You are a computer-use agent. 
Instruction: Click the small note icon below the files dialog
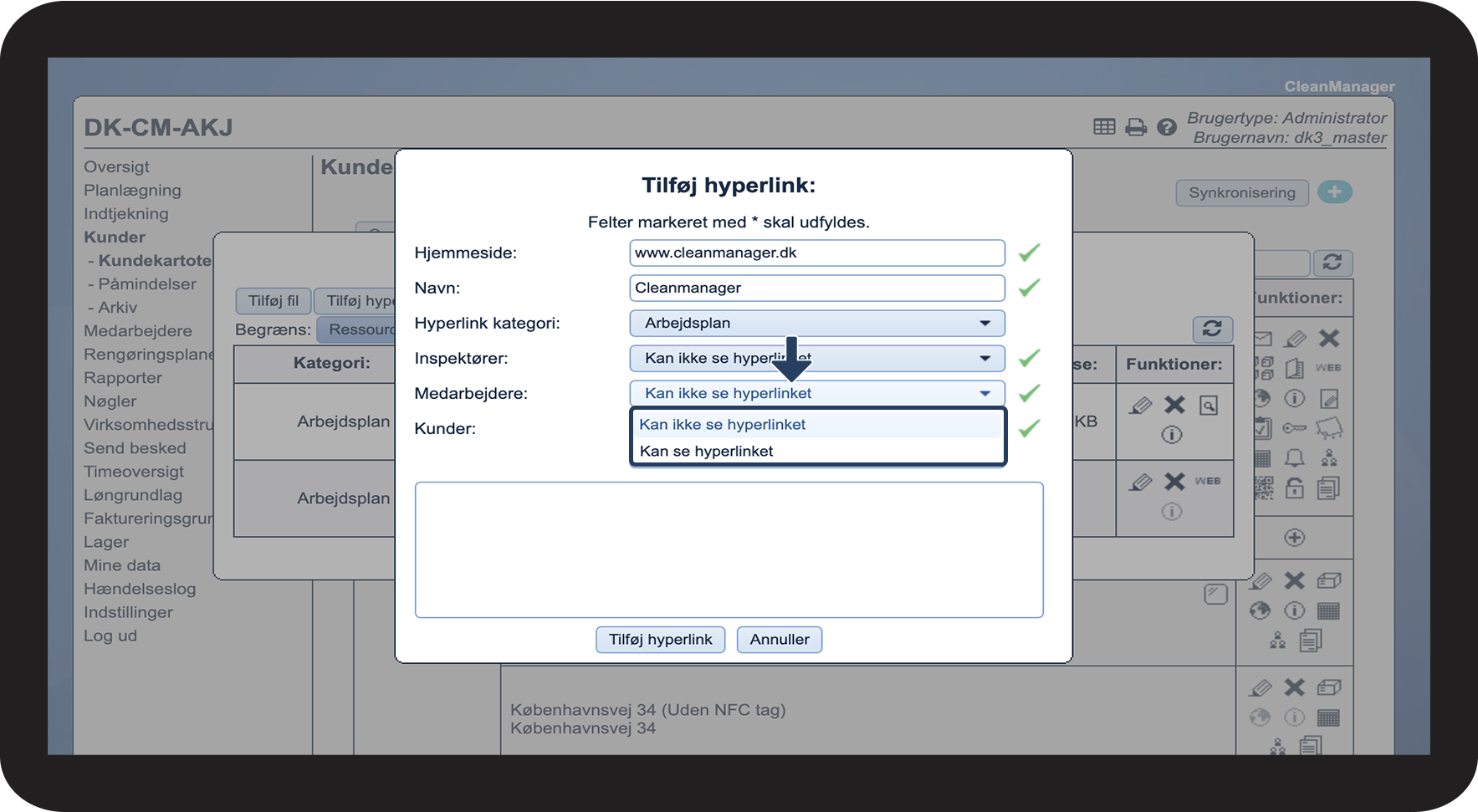click(1215, 594)
